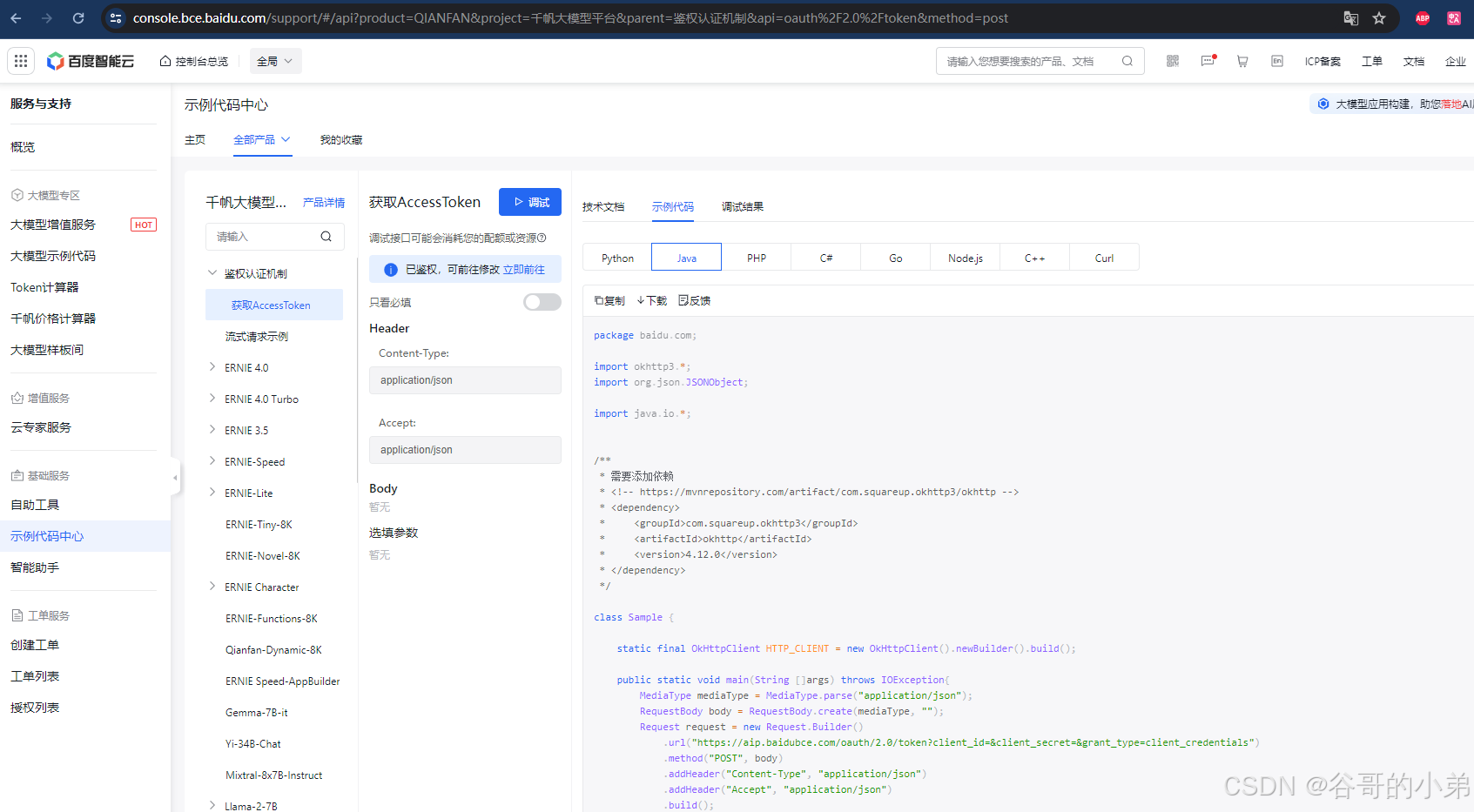
Task: Open the create work order sidebar item
Action: coord(35,645)
